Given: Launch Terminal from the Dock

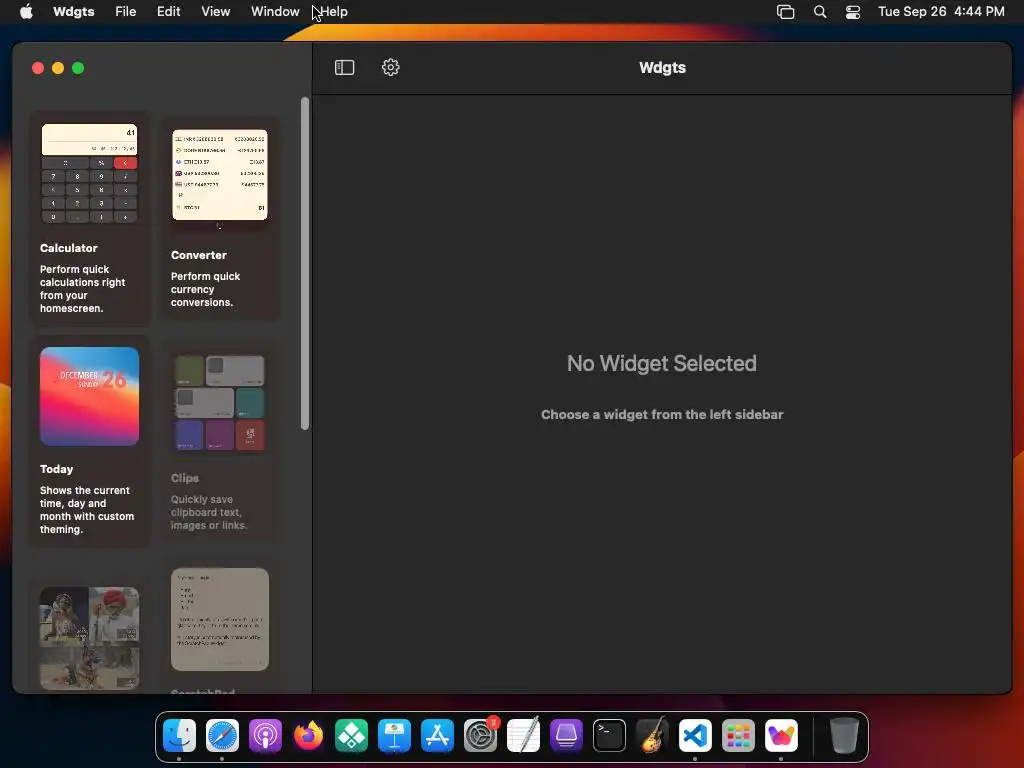Looking at the screenshot, I should pyautogui.click(x=609, y=735).
